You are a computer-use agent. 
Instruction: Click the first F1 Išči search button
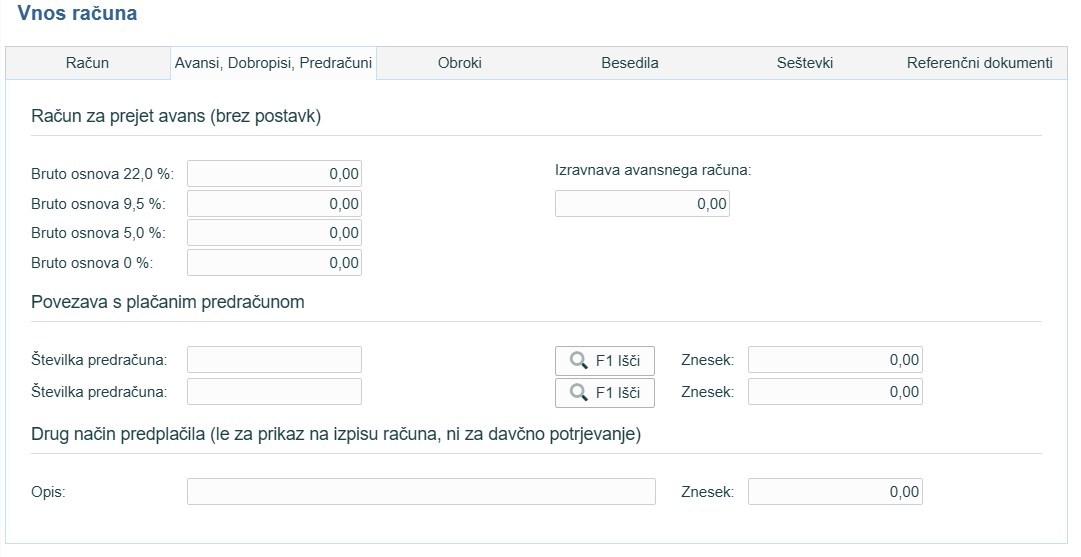tap(605, 361)
